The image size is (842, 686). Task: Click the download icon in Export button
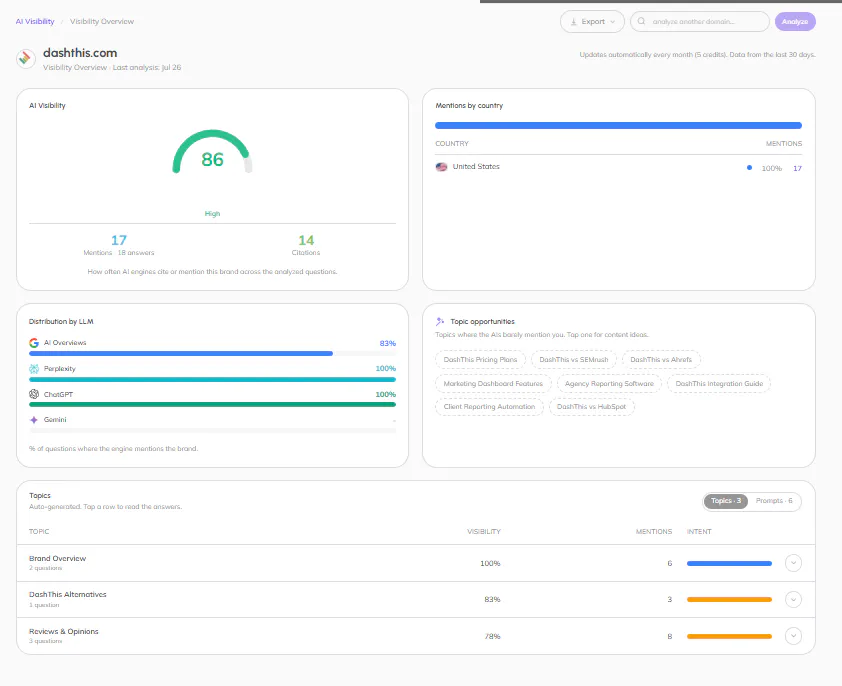pyautogui.click(x=574, y=21)
